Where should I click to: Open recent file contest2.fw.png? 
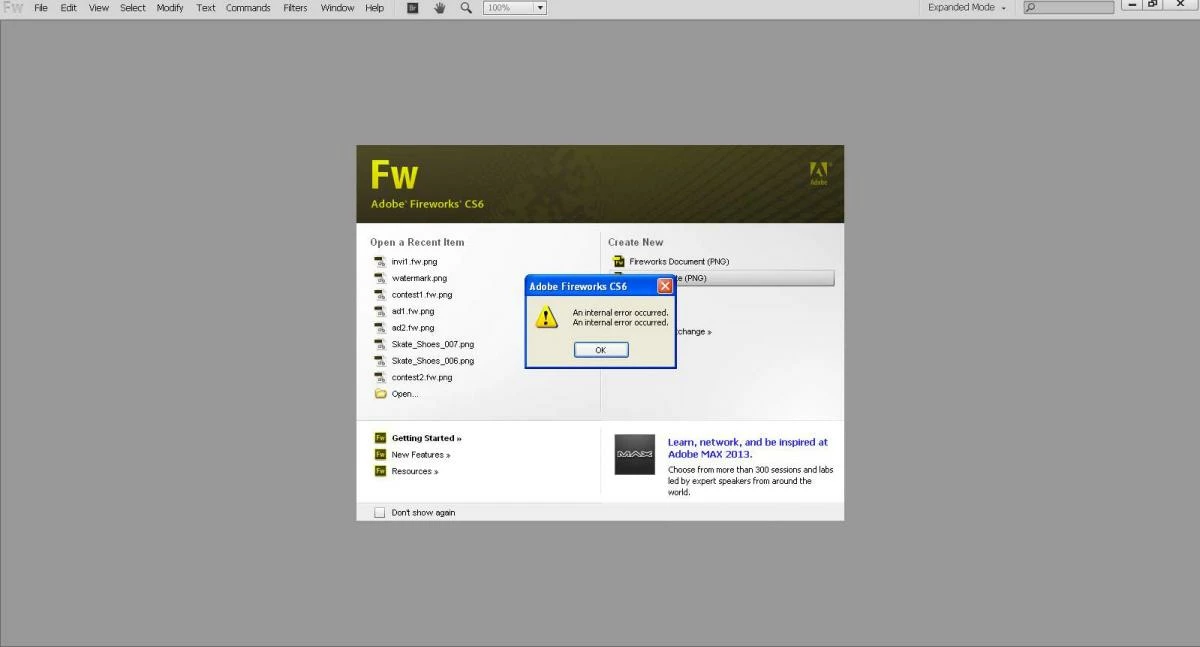(422, 377)
